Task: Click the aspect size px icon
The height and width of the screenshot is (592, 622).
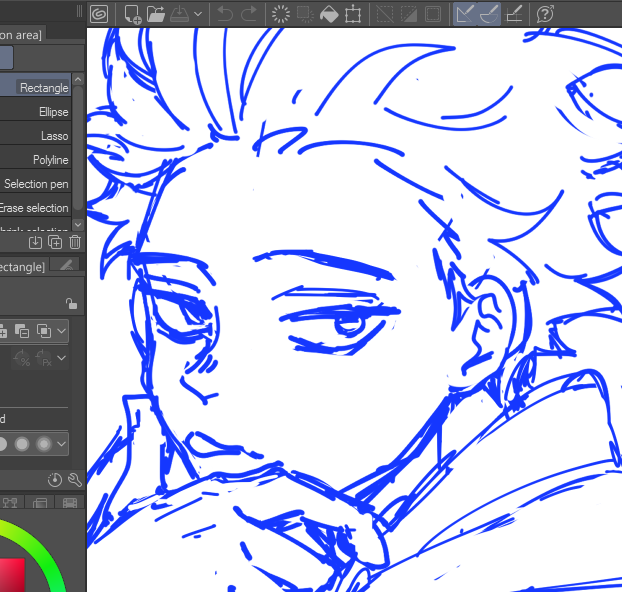Action: (44, 358)
